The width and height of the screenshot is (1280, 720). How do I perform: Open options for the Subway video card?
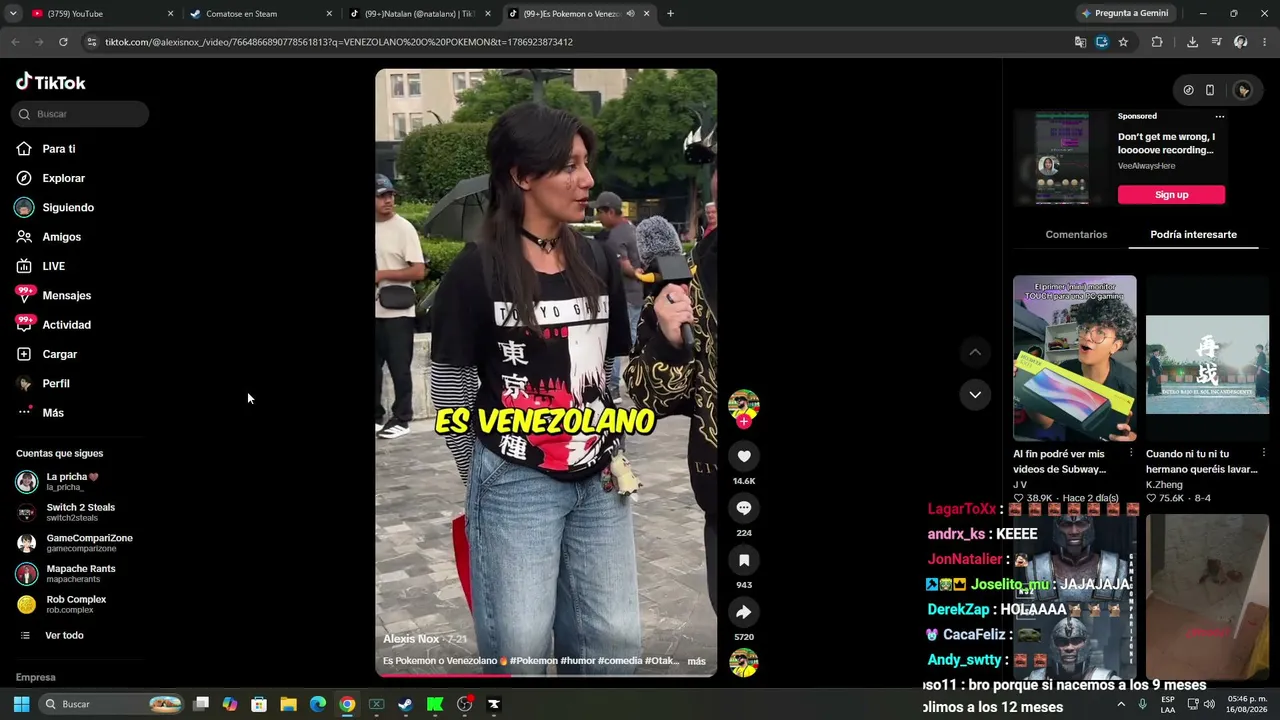(1131, 453)
